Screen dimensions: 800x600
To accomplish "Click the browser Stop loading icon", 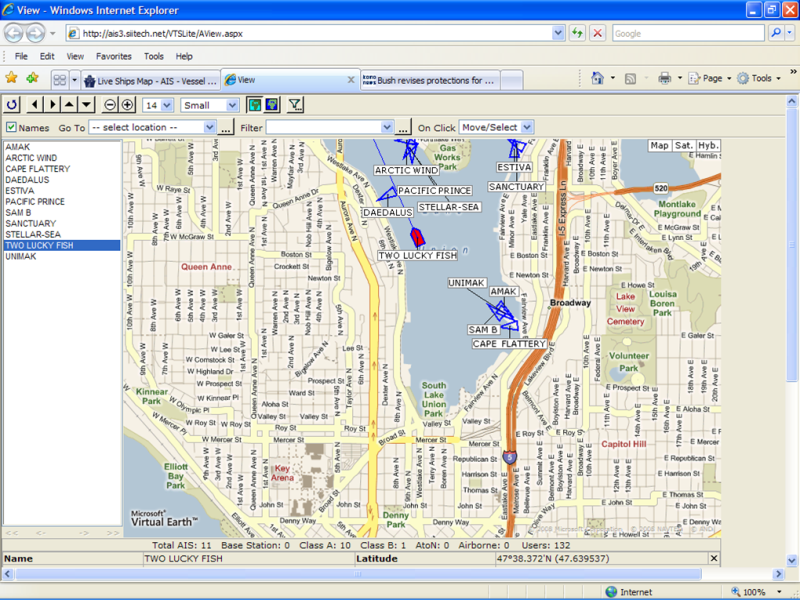I will pyautogui.click(x=597, y=34).
